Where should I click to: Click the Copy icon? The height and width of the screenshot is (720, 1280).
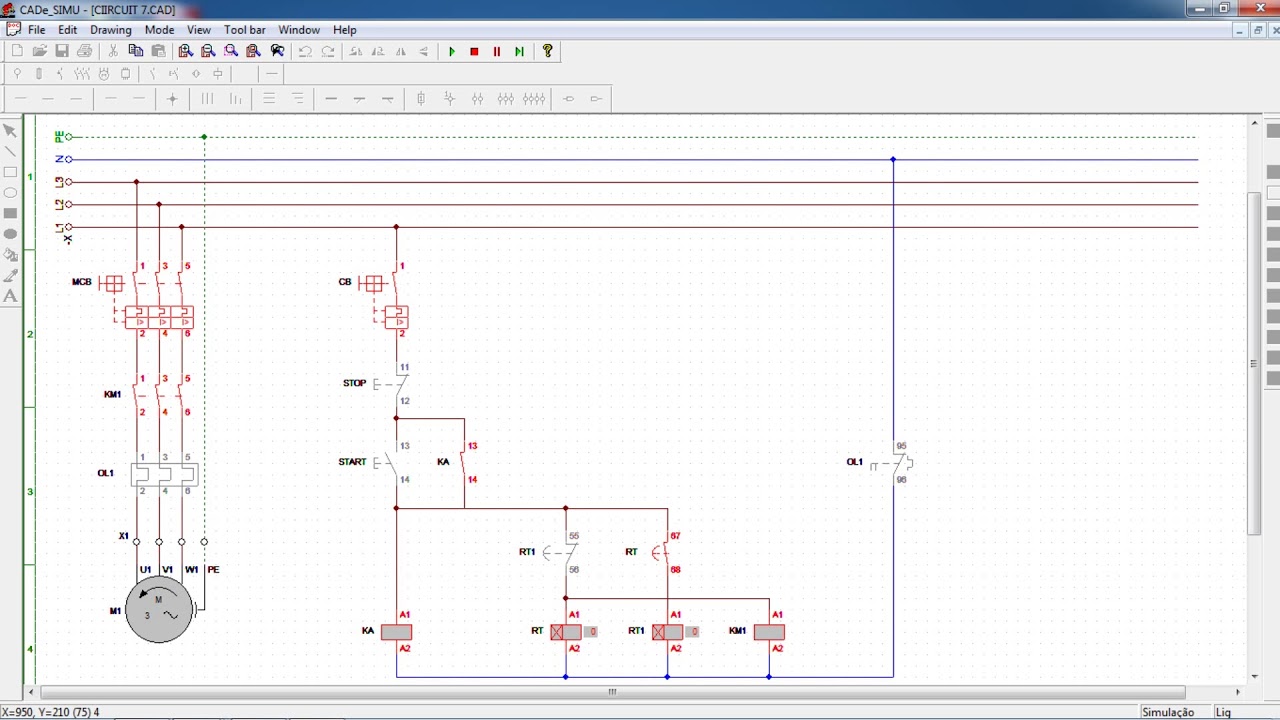(135, 51)
